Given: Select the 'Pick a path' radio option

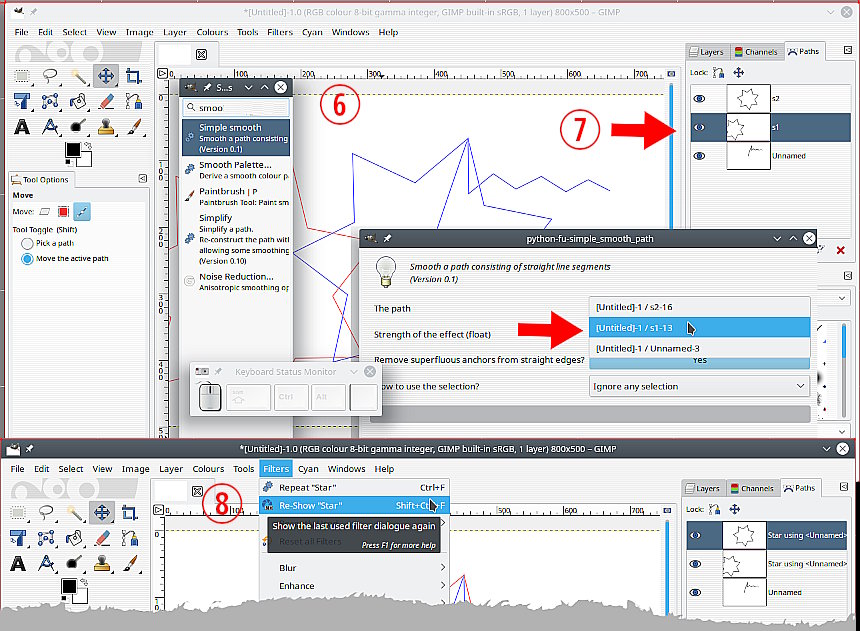Looking at the screenshot, I should (x=27, y=243).
